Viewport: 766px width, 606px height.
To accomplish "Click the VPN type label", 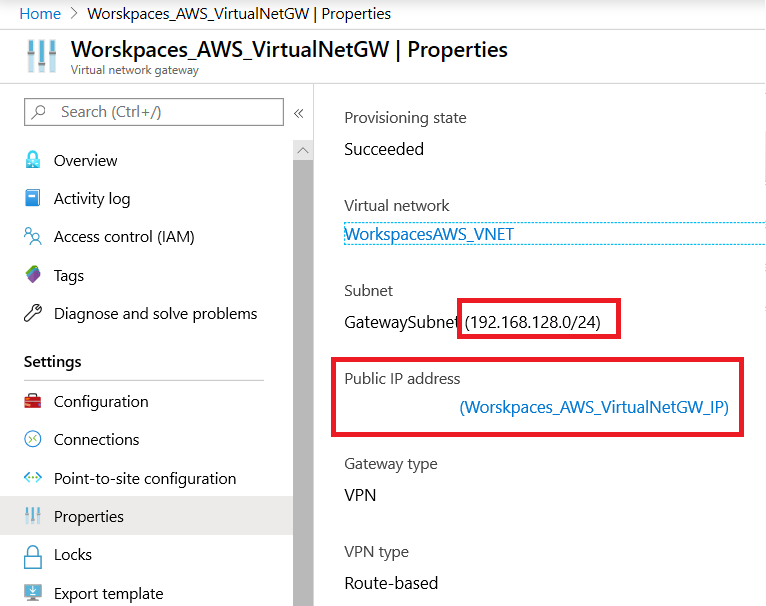I will [377, 552].
